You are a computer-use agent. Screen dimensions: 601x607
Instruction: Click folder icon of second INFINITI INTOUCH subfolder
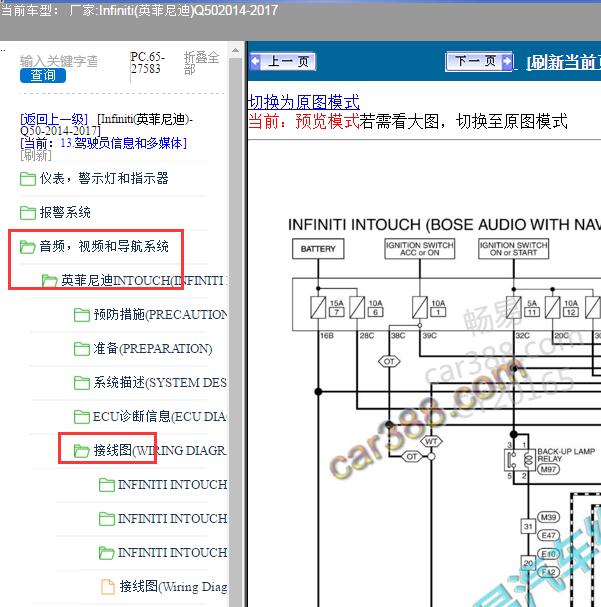(x=107, y=519)
